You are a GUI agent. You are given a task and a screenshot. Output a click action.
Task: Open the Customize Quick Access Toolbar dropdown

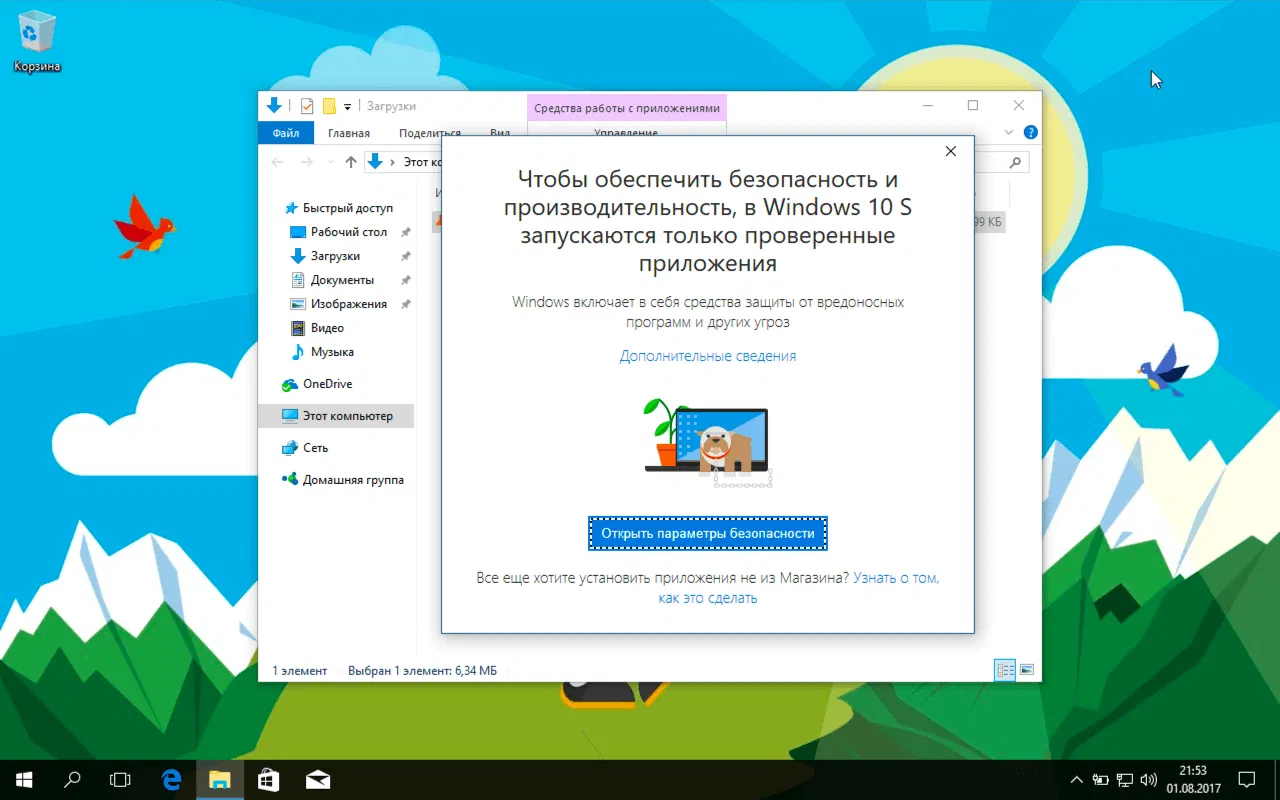pos(348,107)
